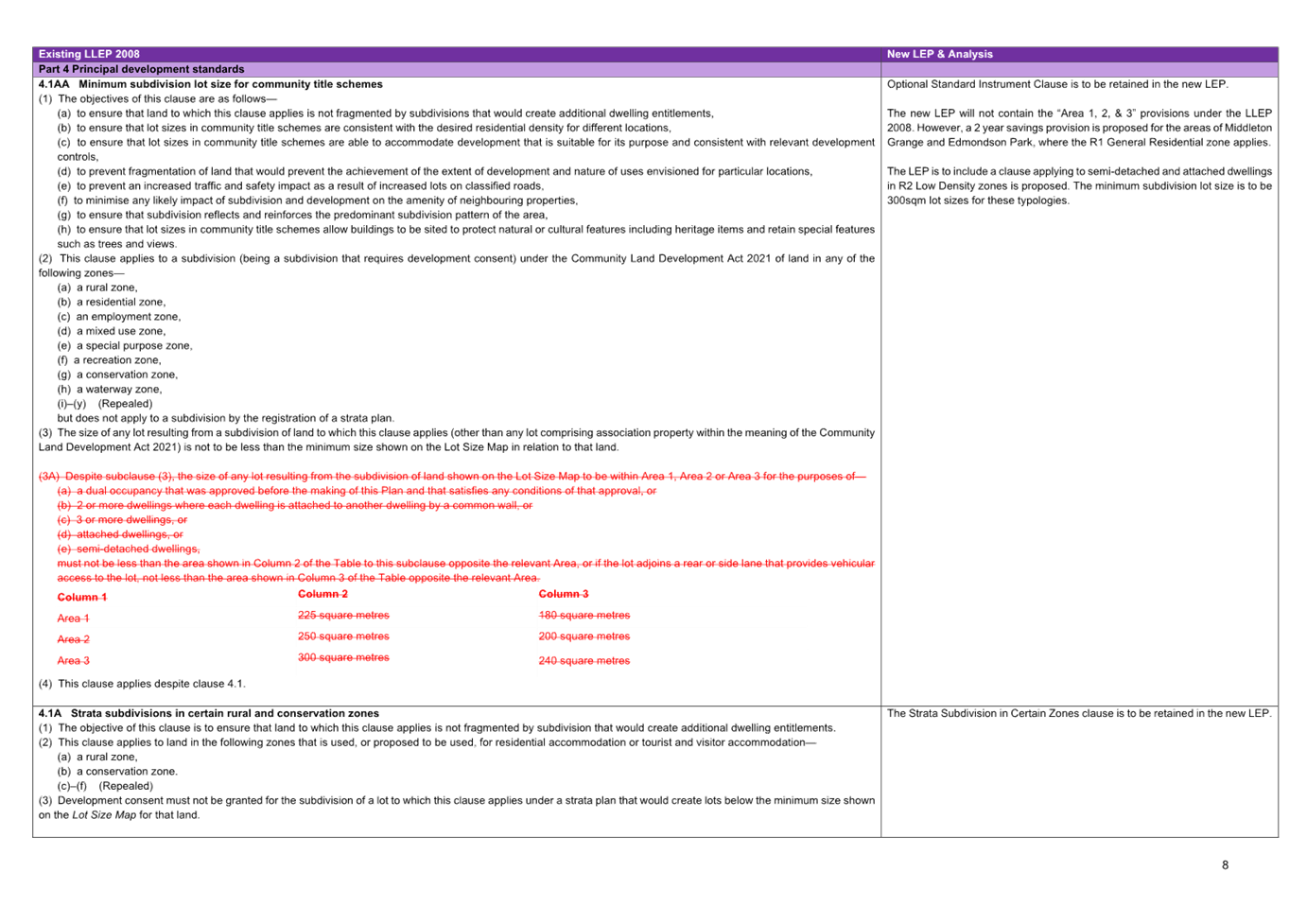The height and width of the screenshot is (924, 1307).
Task: Click heading '4.1A Strata subdivisions in certain rural'
Action: 209,713
